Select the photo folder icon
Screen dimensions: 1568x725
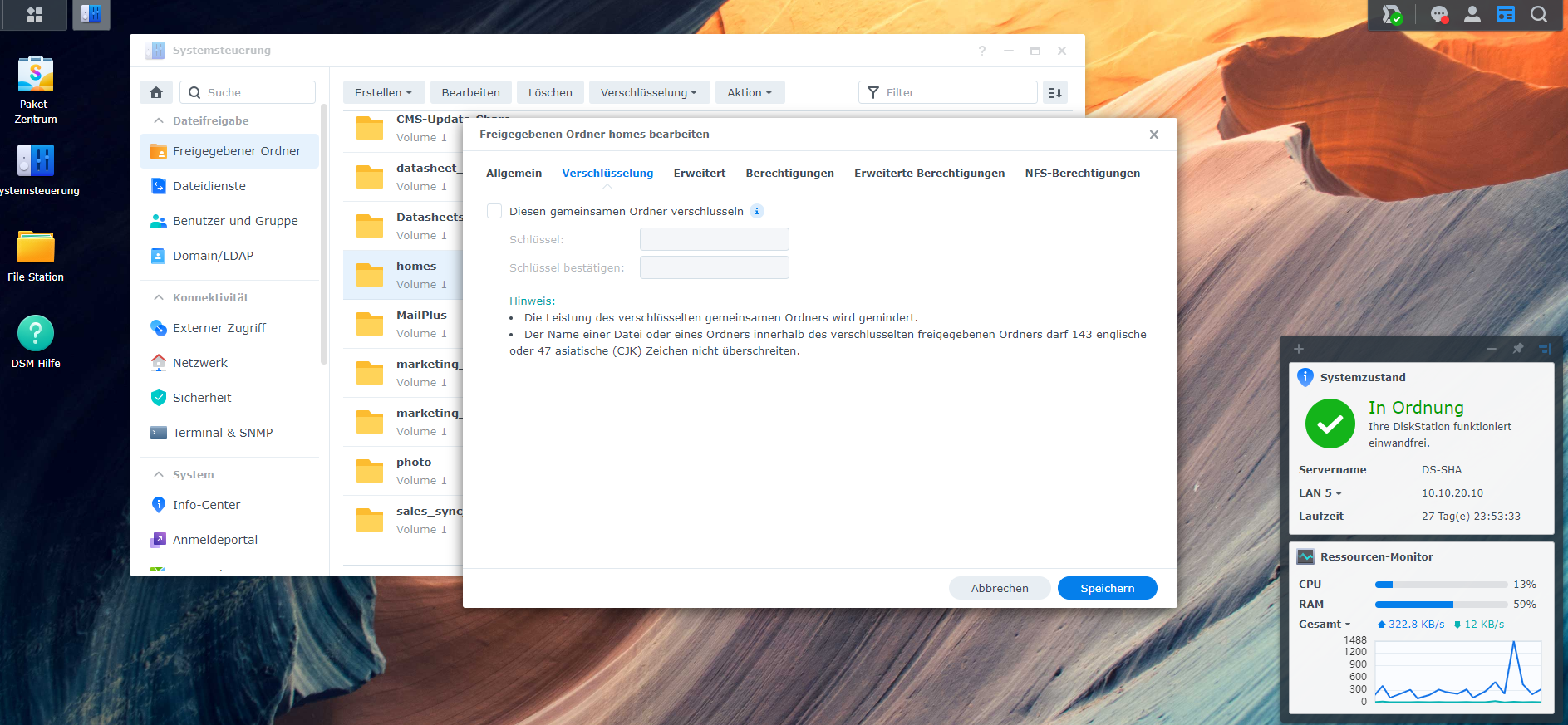[x=370, y=471]
